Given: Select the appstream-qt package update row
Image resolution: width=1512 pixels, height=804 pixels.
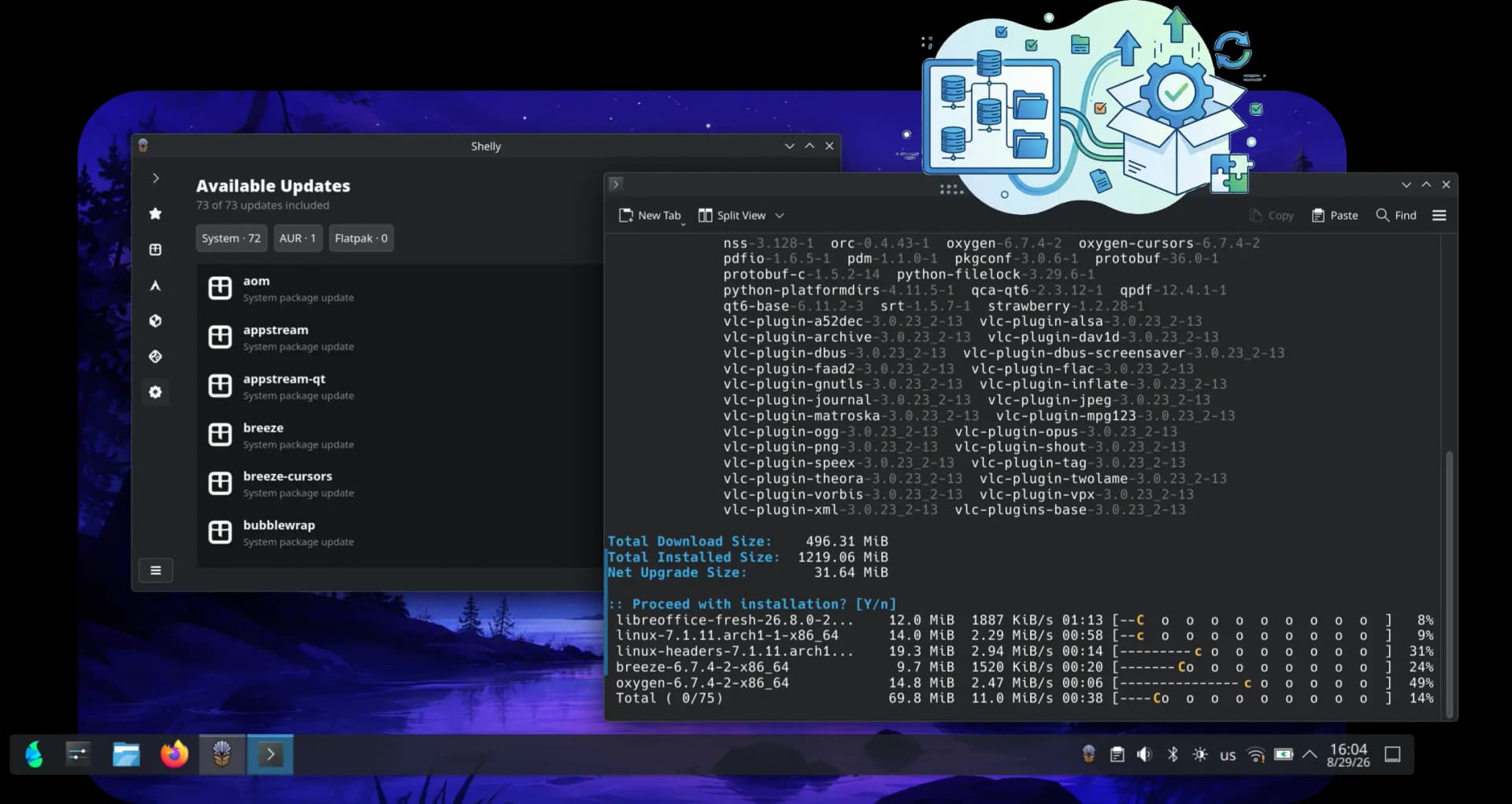Looking at the screenshot, I should pyautogui.click(x=400, y=386).
